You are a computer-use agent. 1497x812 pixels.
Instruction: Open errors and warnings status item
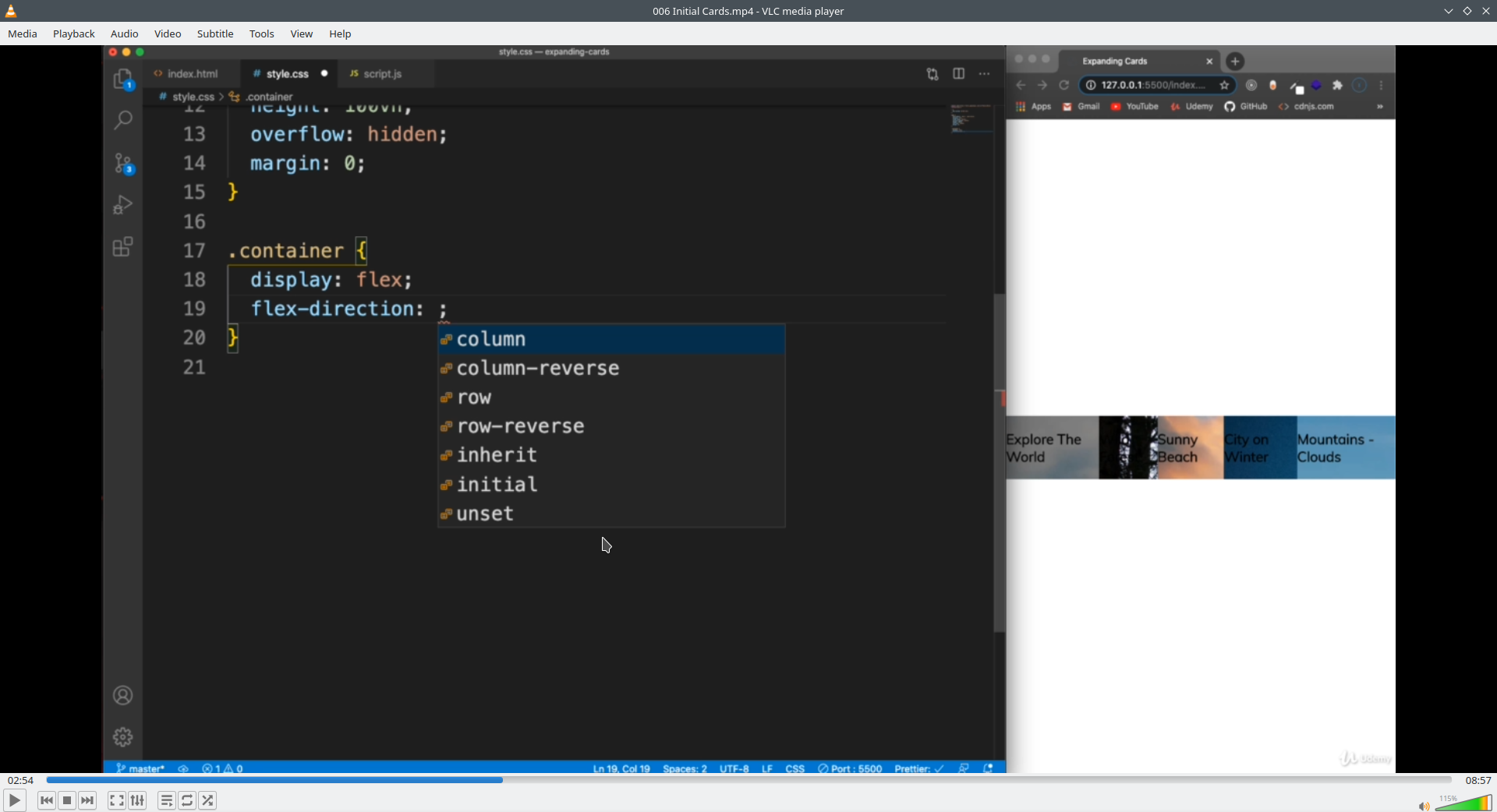pos(222,768)
